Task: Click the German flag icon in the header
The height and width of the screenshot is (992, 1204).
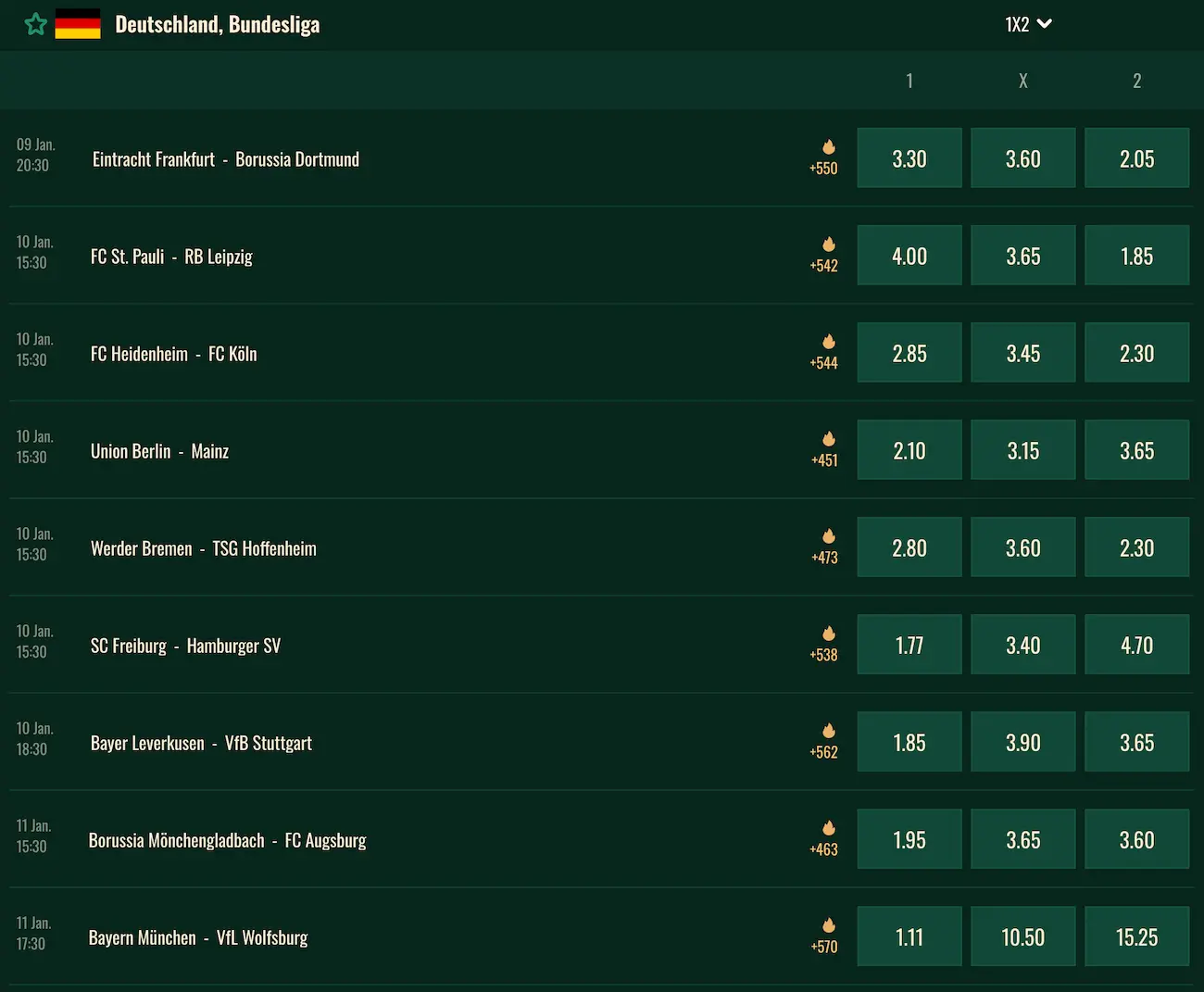Action: [x=78, y=24]
